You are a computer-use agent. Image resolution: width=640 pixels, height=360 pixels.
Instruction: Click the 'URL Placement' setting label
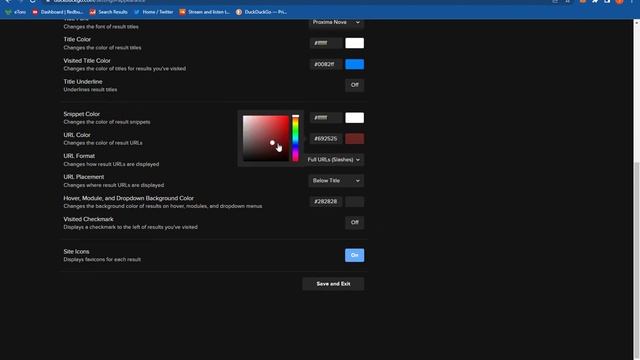[x=84, y=177]
